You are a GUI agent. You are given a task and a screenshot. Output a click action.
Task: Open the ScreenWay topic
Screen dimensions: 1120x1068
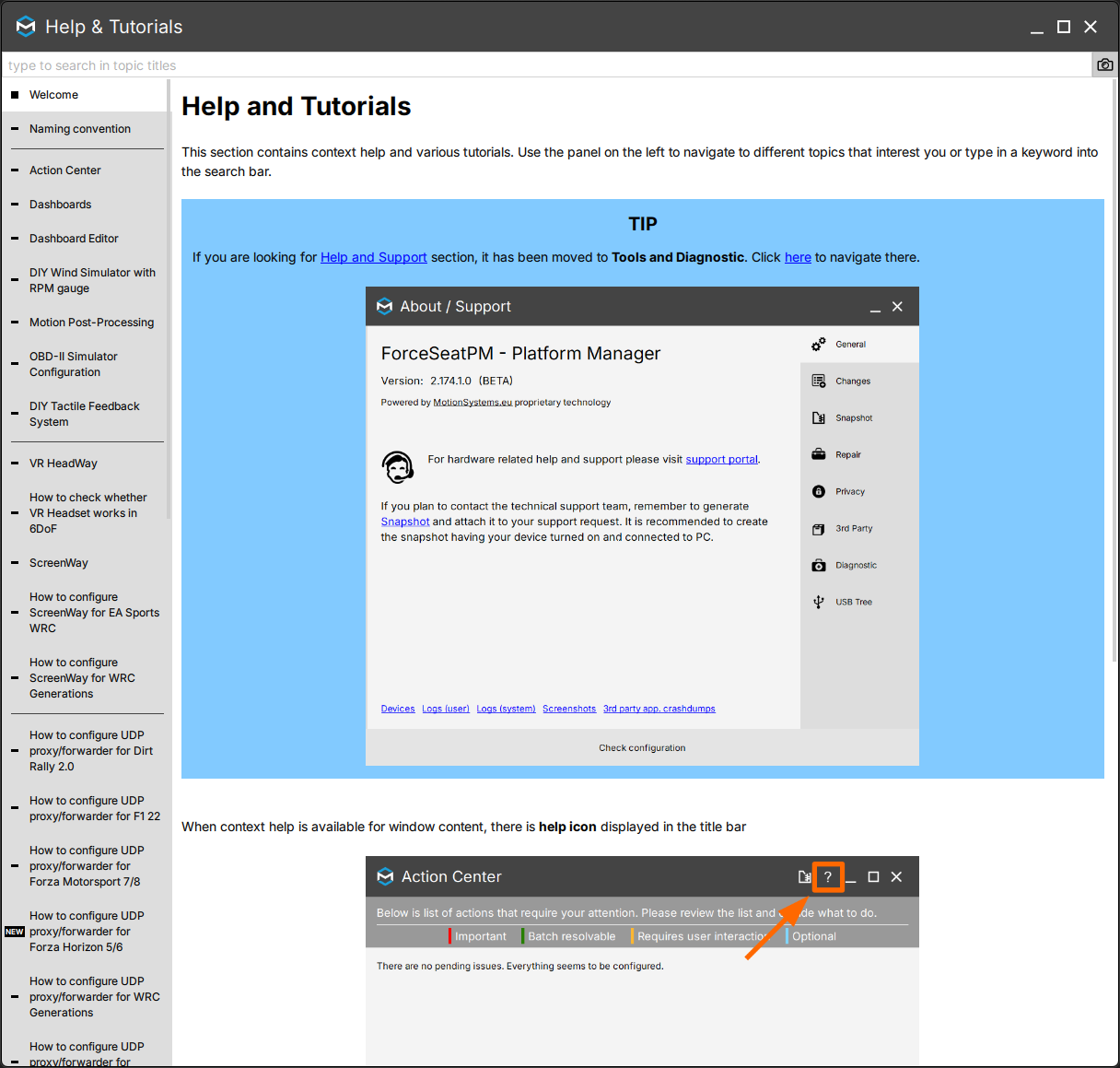(85, 563)
